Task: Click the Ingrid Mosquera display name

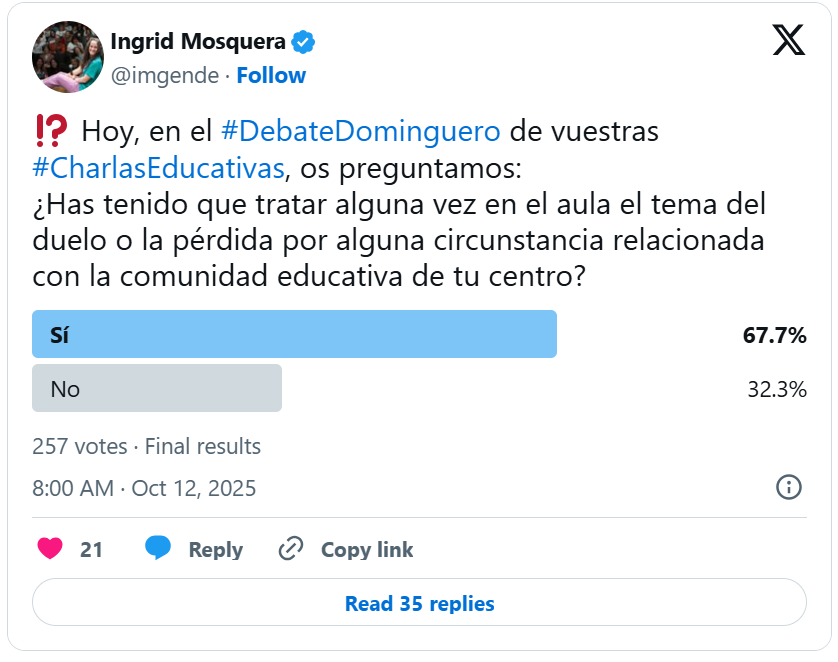Action: (198, 42)
